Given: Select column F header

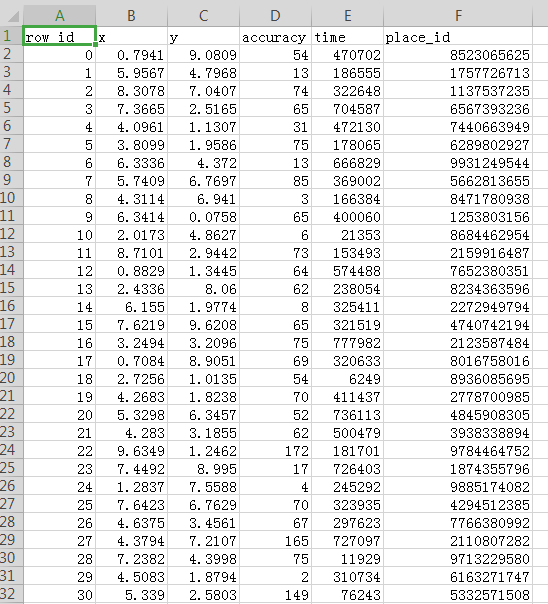Looking at the screenshot, I should point(458,16).
